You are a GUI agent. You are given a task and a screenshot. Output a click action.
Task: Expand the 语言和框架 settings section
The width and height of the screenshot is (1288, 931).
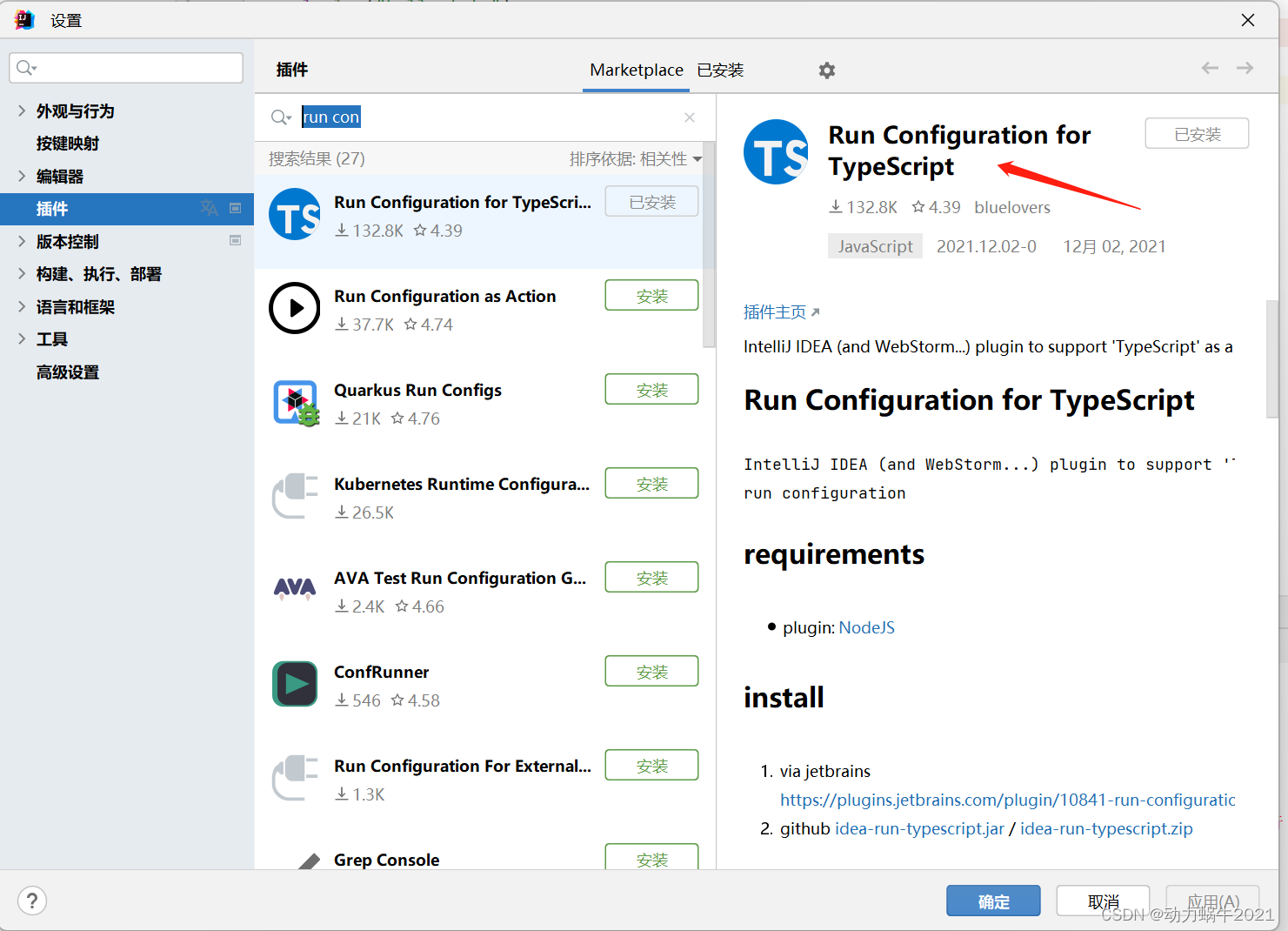tap(22, 306)
